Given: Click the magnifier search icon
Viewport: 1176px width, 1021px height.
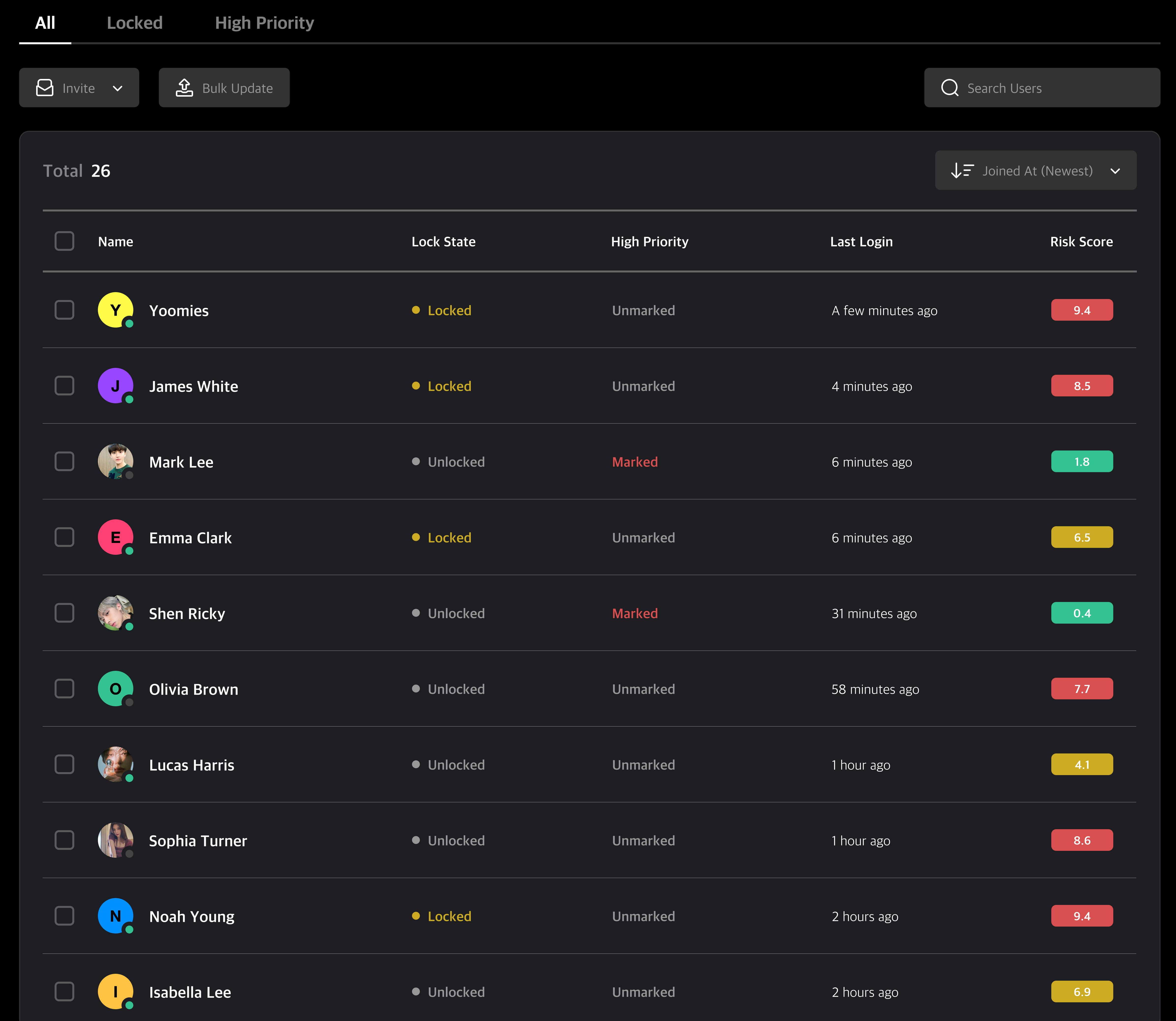Looking at the screenshot, I should pyautogui.click(x=949, y=88).
